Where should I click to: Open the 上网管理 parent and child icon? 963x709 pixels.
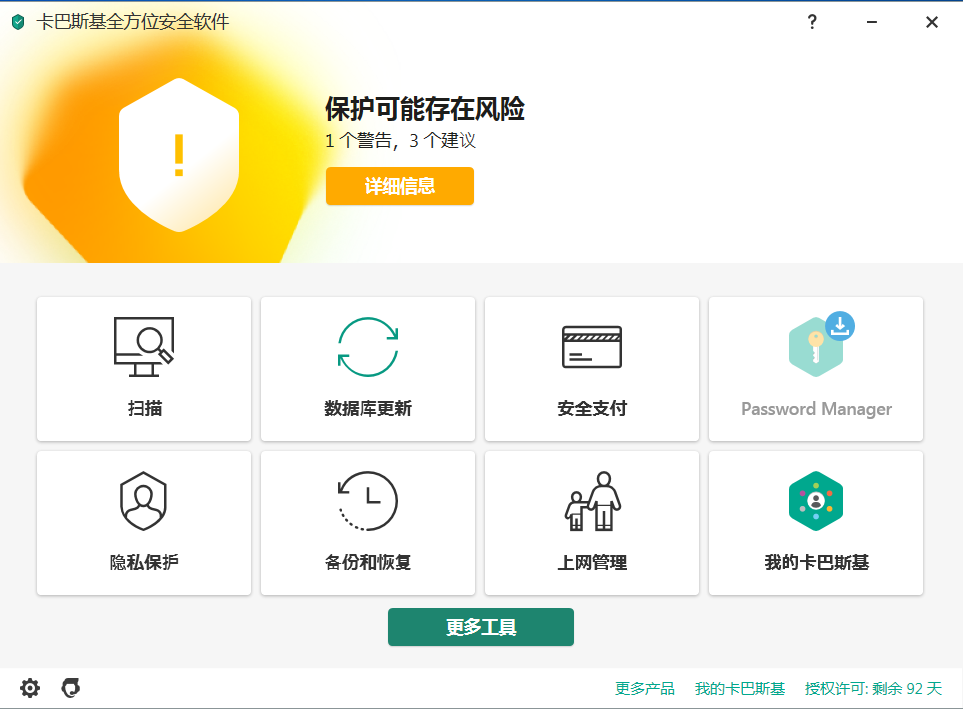coord(593,501)
